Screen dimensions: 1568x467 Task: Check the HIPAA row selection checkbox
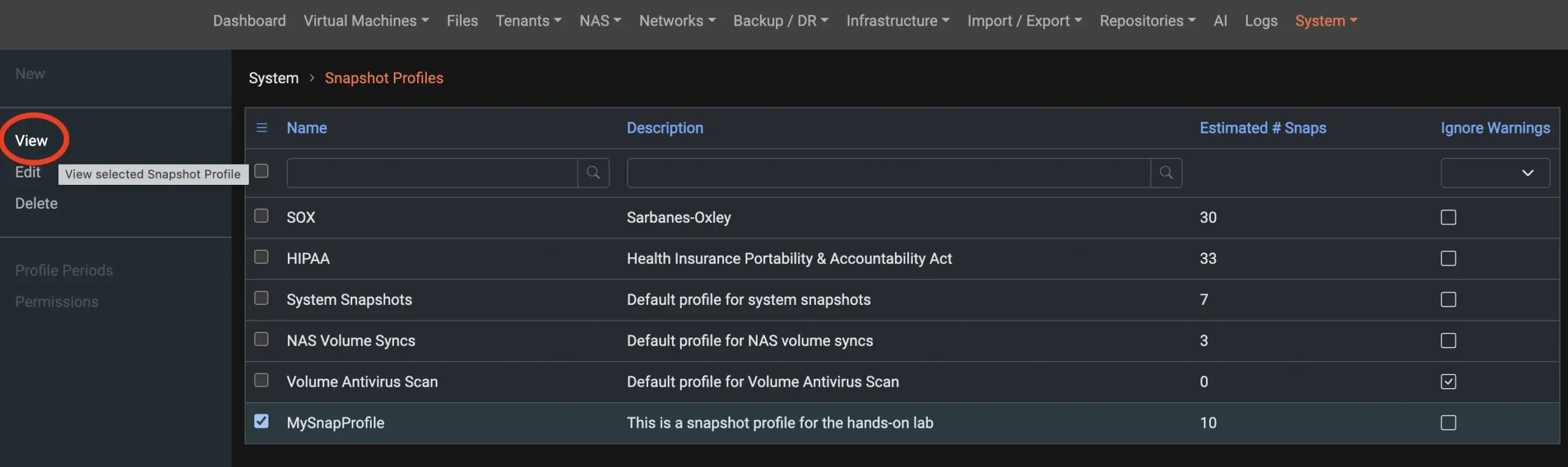point(262,257)
